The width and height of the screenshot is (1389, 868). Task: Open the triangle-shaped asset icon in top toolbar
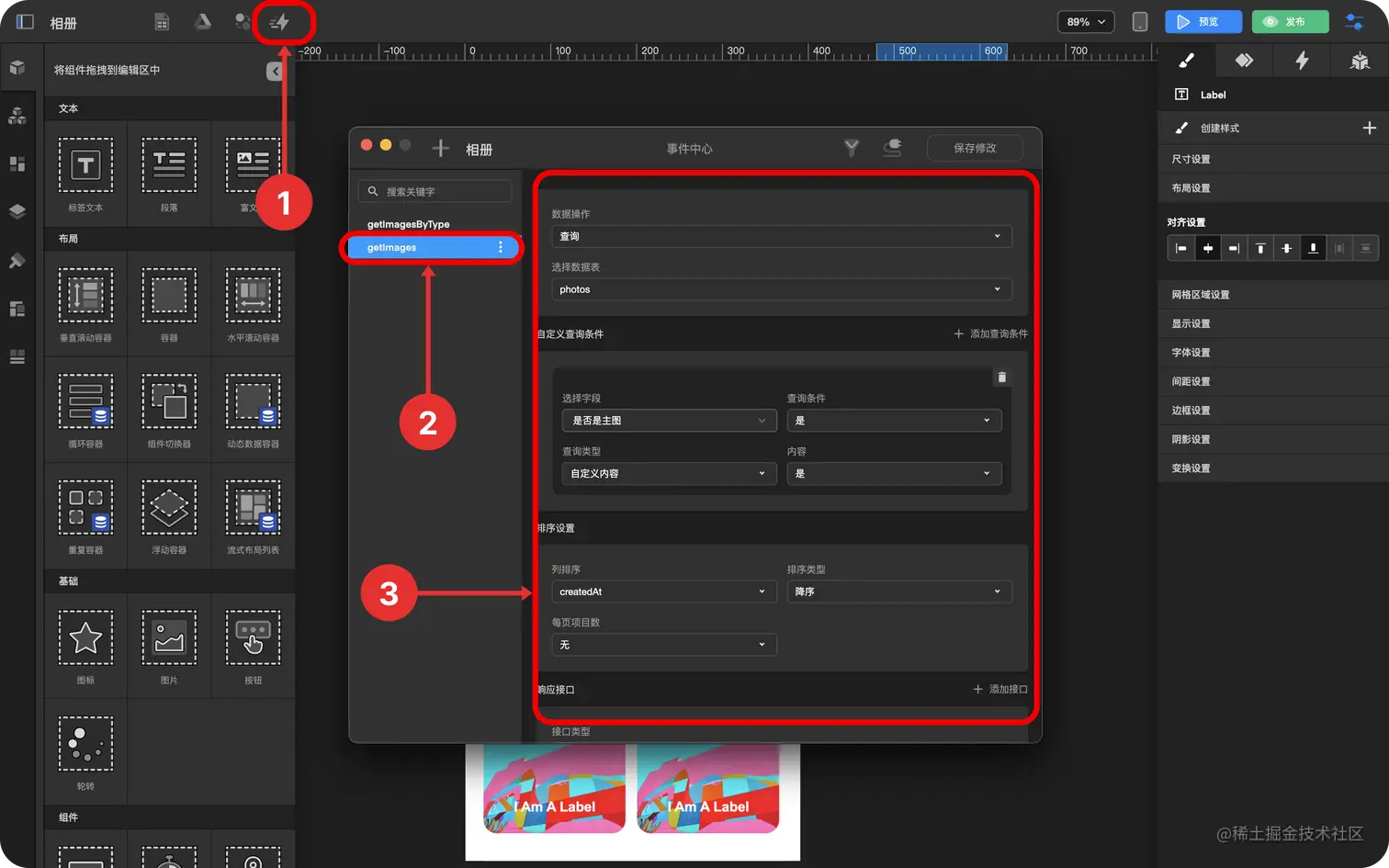203,22
